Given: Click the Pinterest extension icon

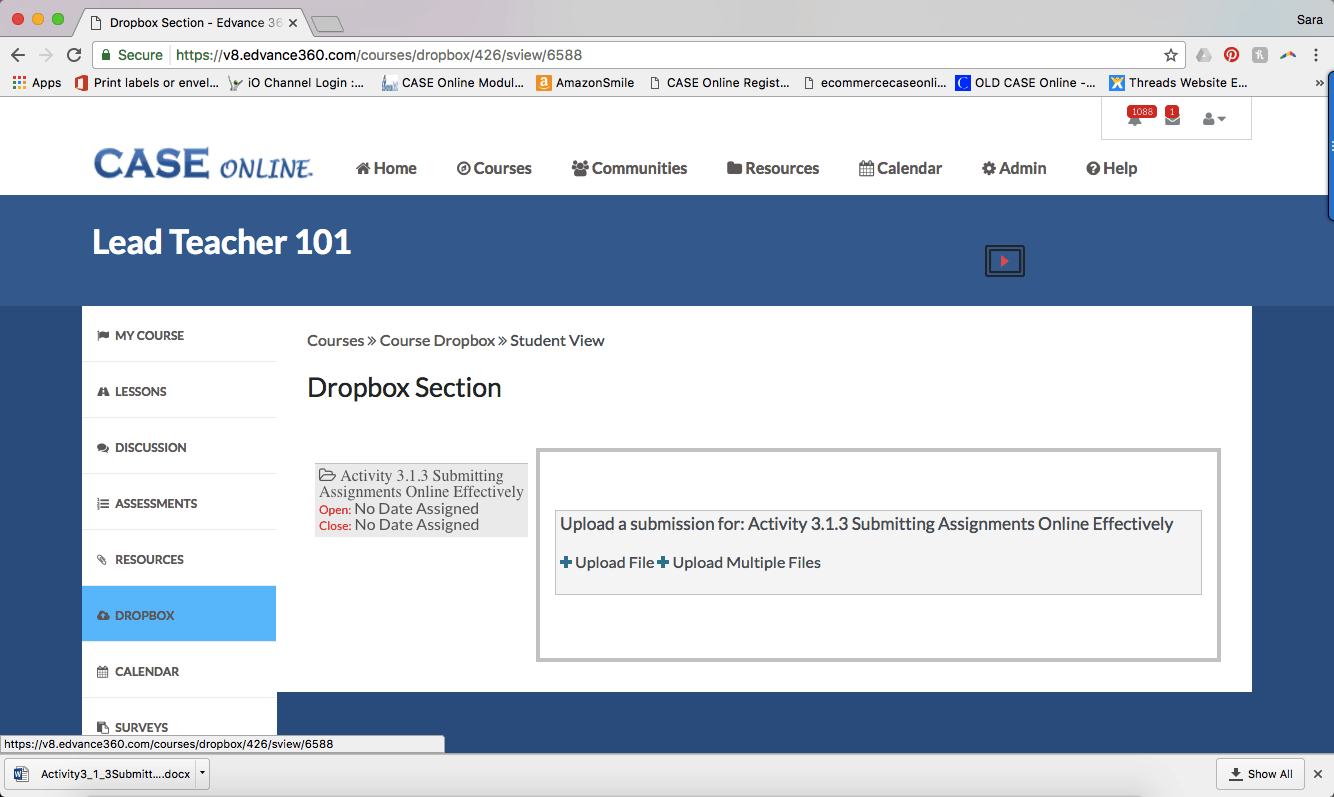Looking at the screenshot, I should 1231,55.
